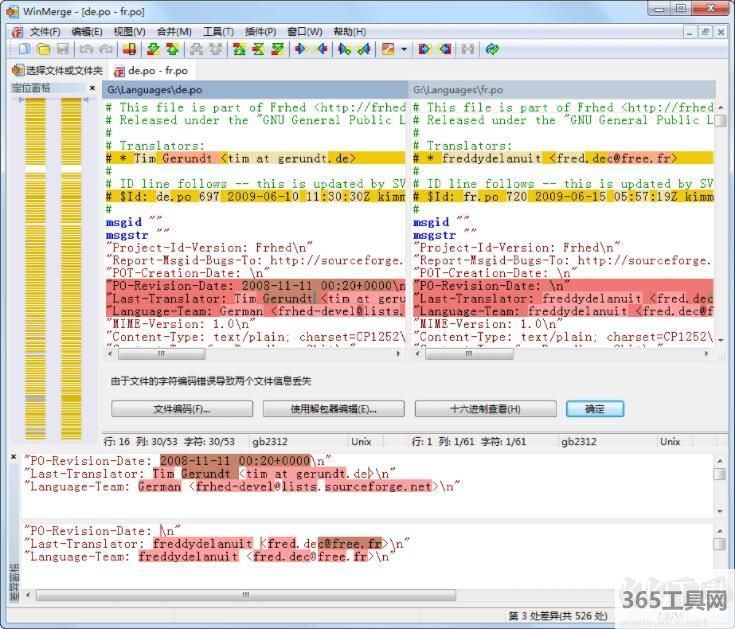Click the left pane horizontal scrollbar
This screenshot has height=629, width=735.
pyautogui.click(x=250, y=353)
